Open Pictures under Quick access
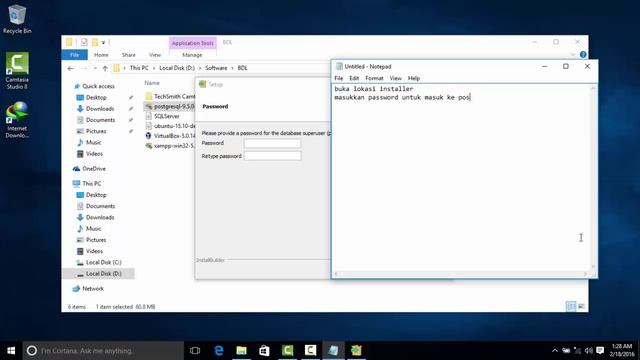 pos(96,131)
